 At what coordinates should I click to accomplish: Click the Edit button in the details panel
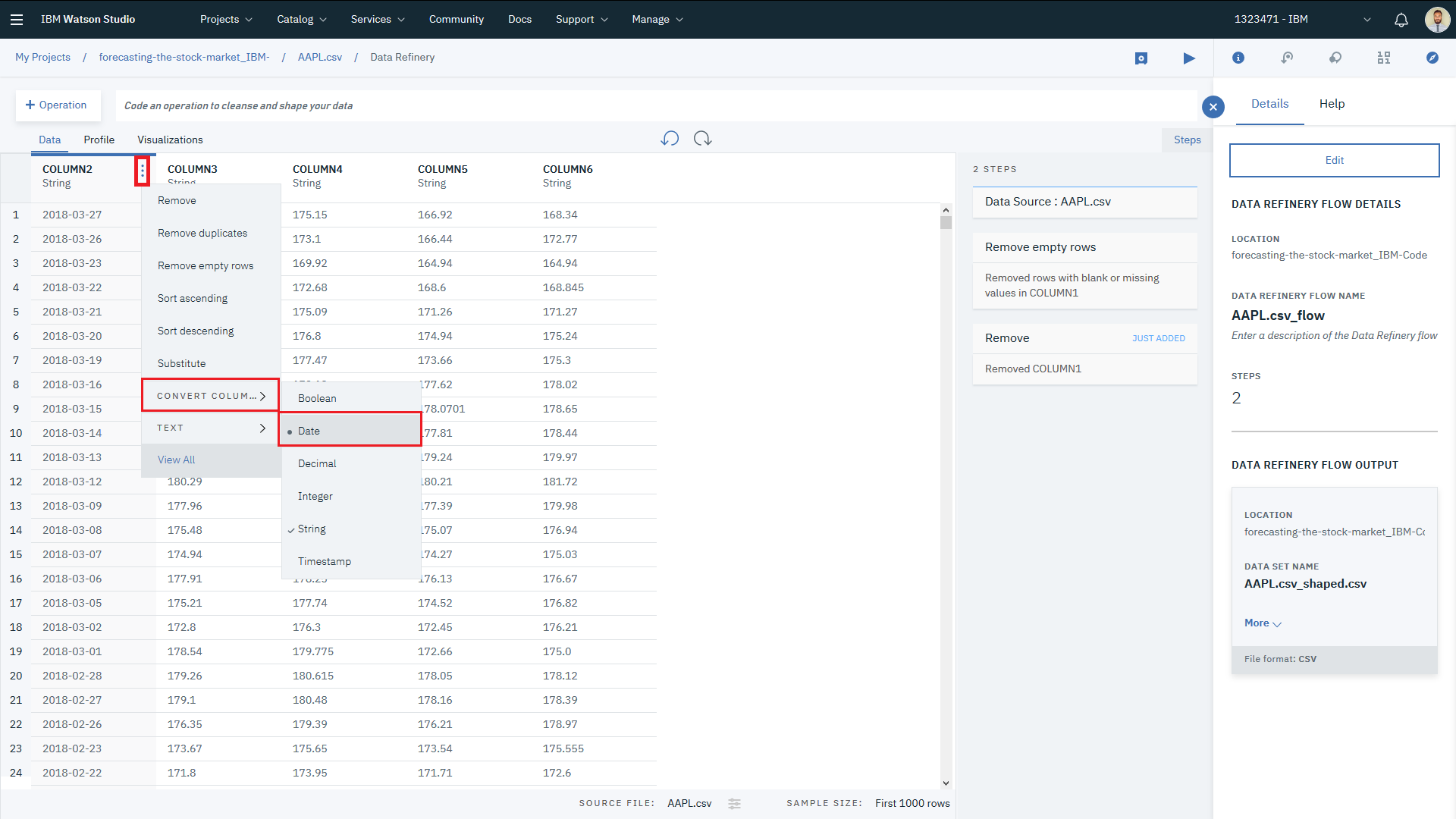[x=1334, y=160]
